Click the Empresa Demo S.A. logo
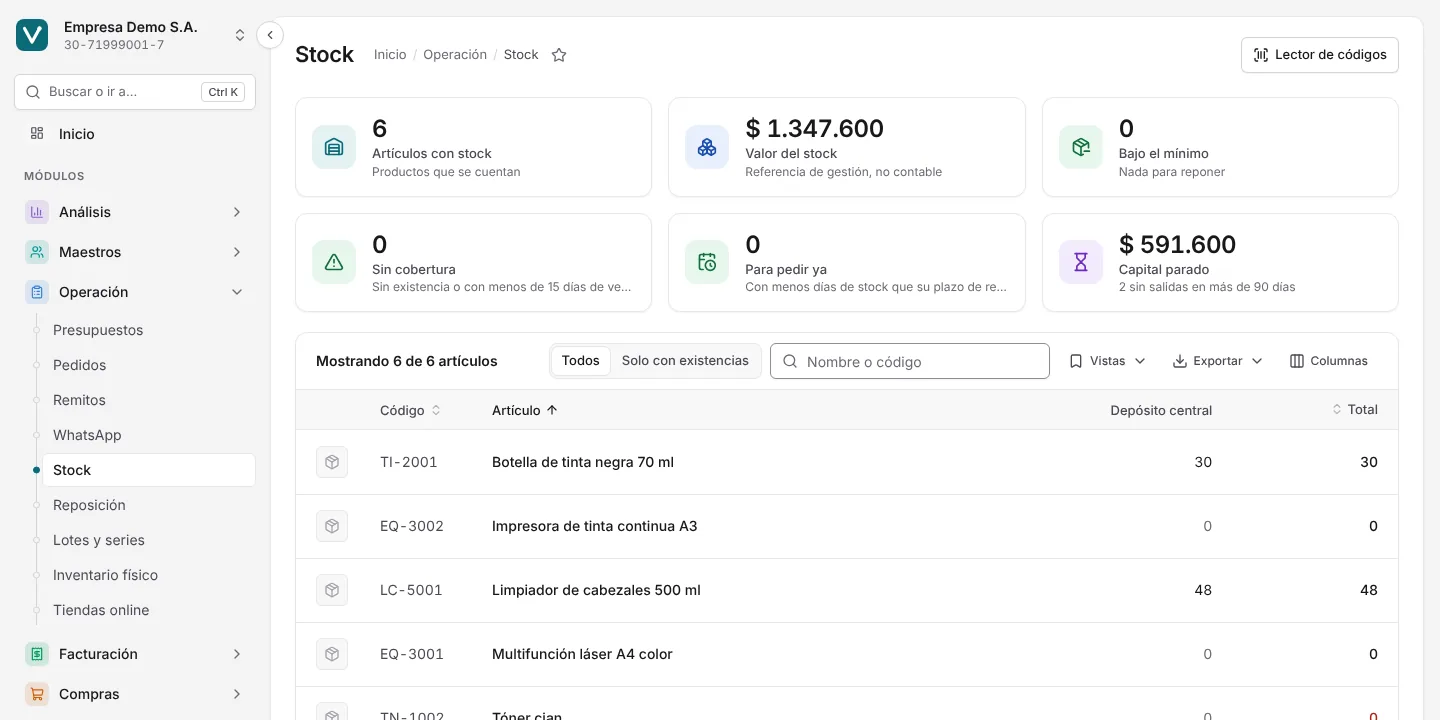This screenshot has height=720, width=1440. click(x=32, y=35)
